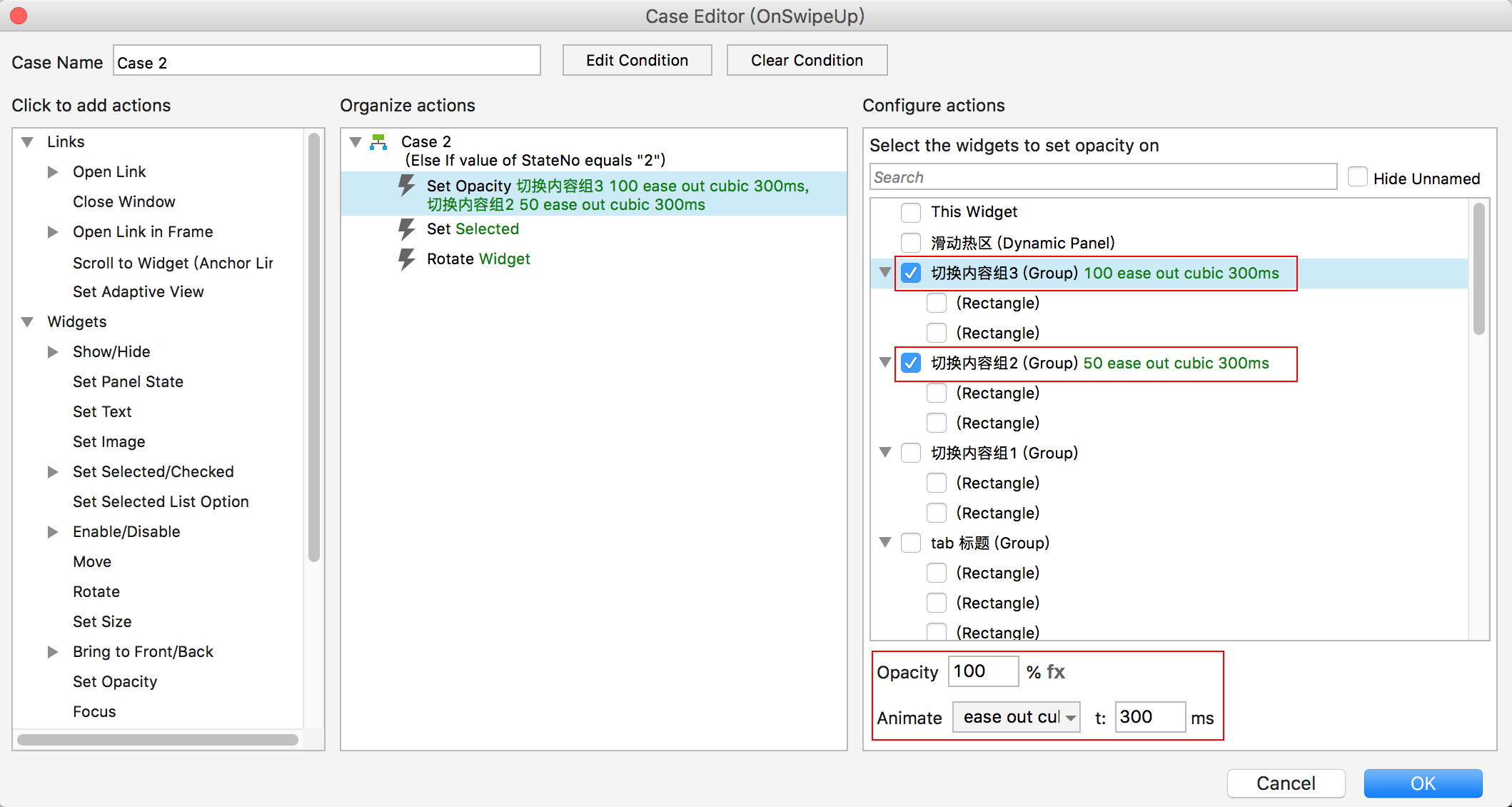Screen dimensions: 1512x807
Task: Check the 切换内容组1 group checkbox
Action: (x=911, y=453)
